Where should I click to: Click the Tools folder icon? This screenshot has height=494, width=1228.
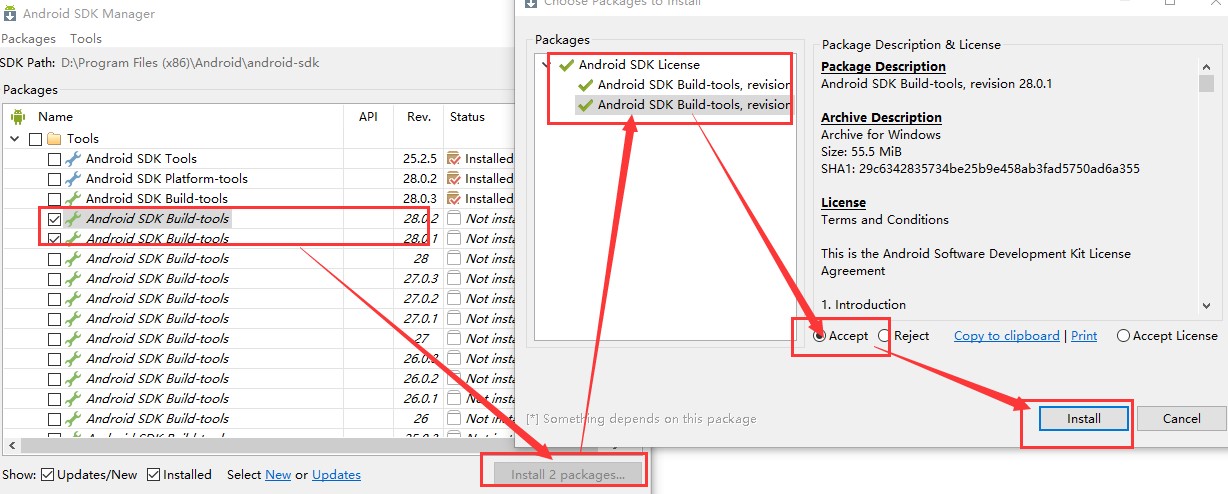pos(54,138)
